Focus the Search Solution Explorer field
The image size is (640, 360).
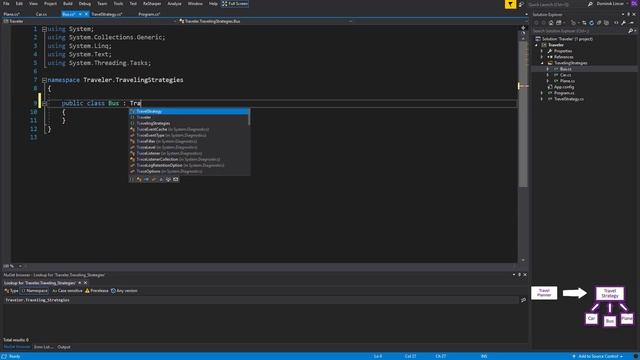(x=580, y=31)
